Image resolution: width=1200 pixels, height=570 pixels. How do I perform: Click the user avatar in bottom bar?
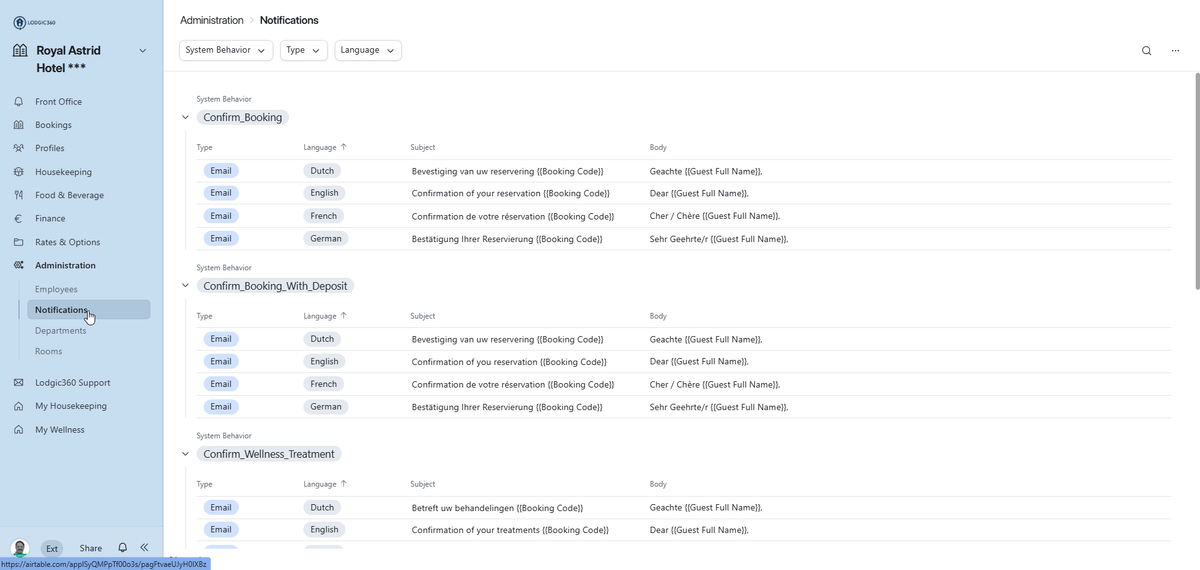coord(20,548)
